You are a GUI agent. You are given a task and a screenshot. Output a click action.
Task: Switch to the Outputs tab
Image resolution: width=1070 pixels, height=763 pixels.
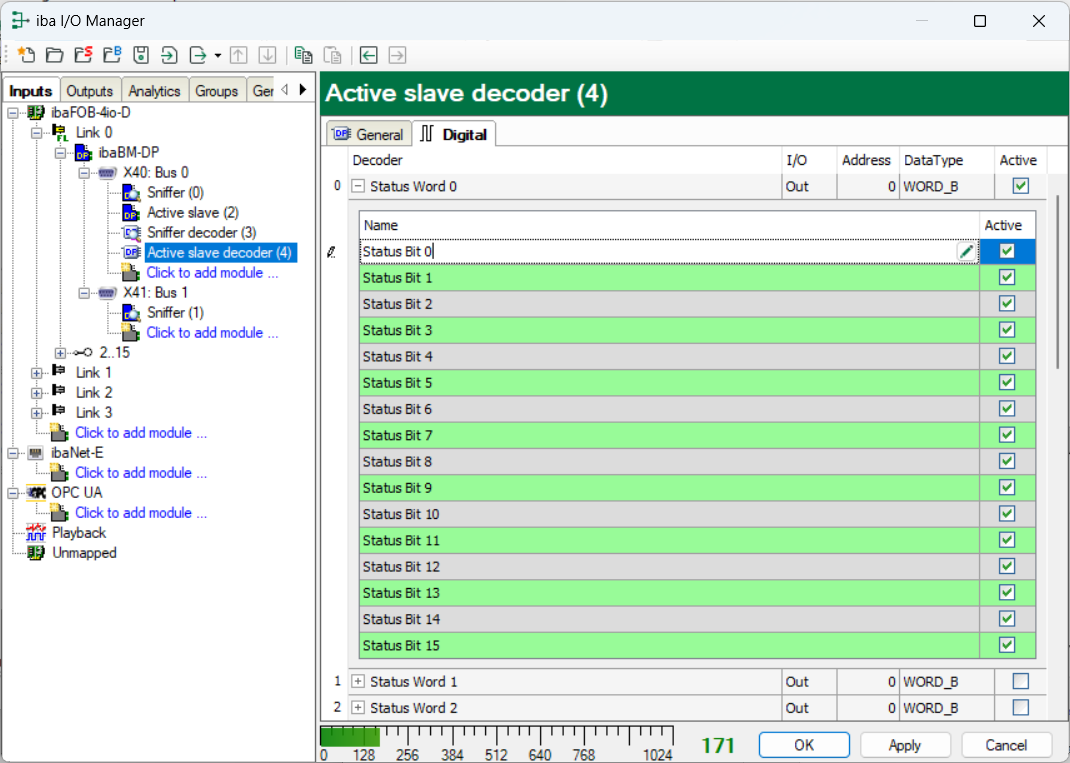tap(90, 91)
